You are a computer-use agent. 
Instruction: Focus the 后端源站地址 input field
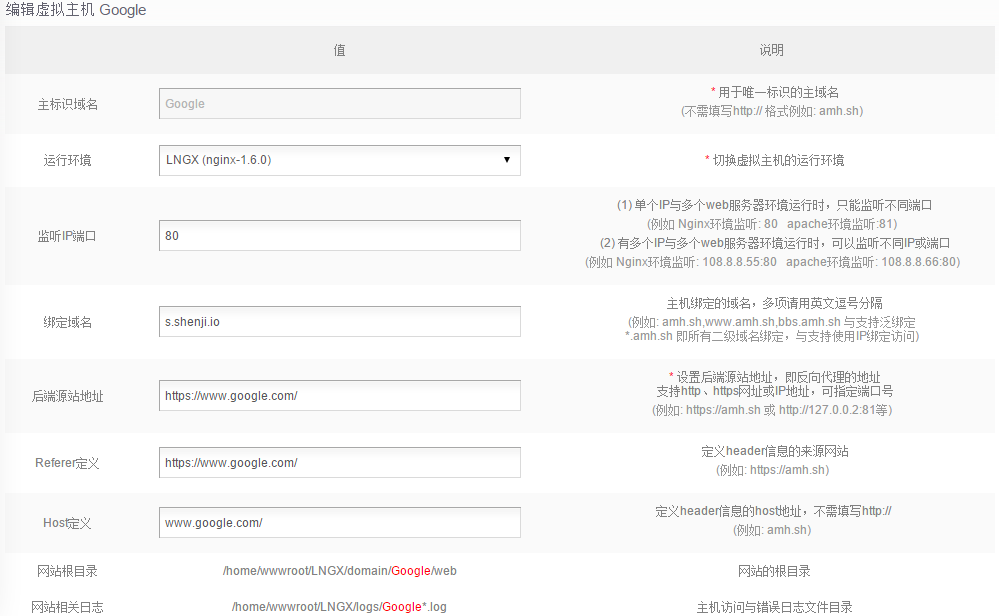click(339, 396)
